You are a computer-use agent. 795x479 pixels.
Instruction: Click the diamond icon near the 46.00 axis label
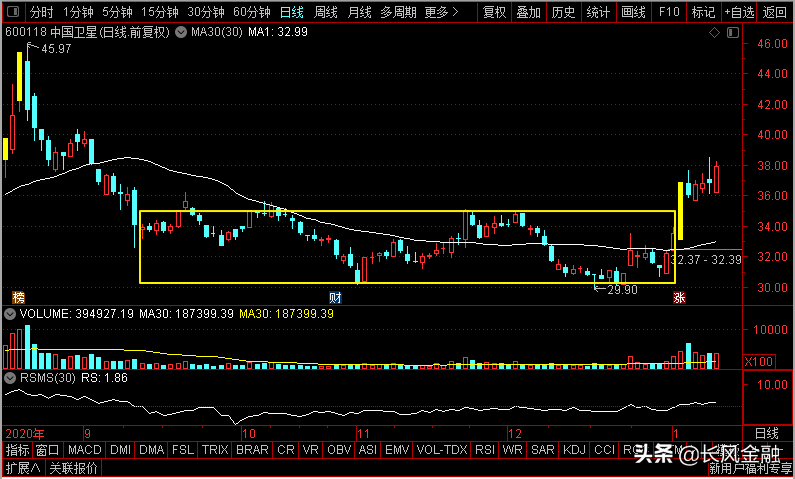[x=714, y=33]
